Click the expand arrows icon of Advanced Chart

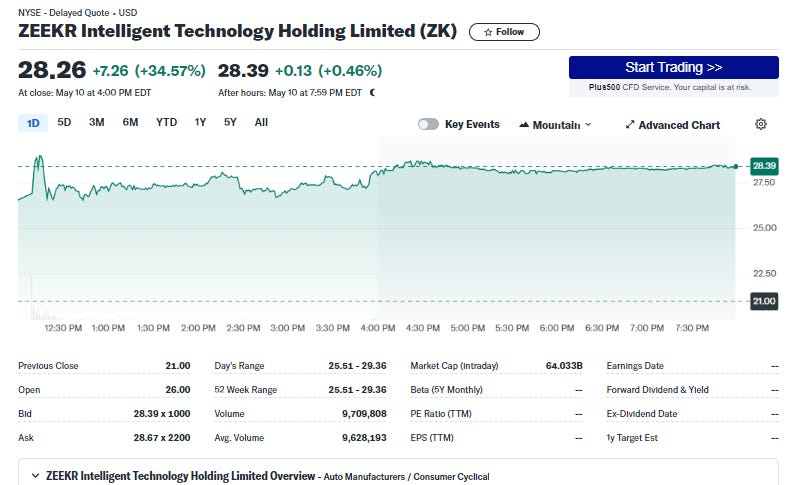[630, 125]
